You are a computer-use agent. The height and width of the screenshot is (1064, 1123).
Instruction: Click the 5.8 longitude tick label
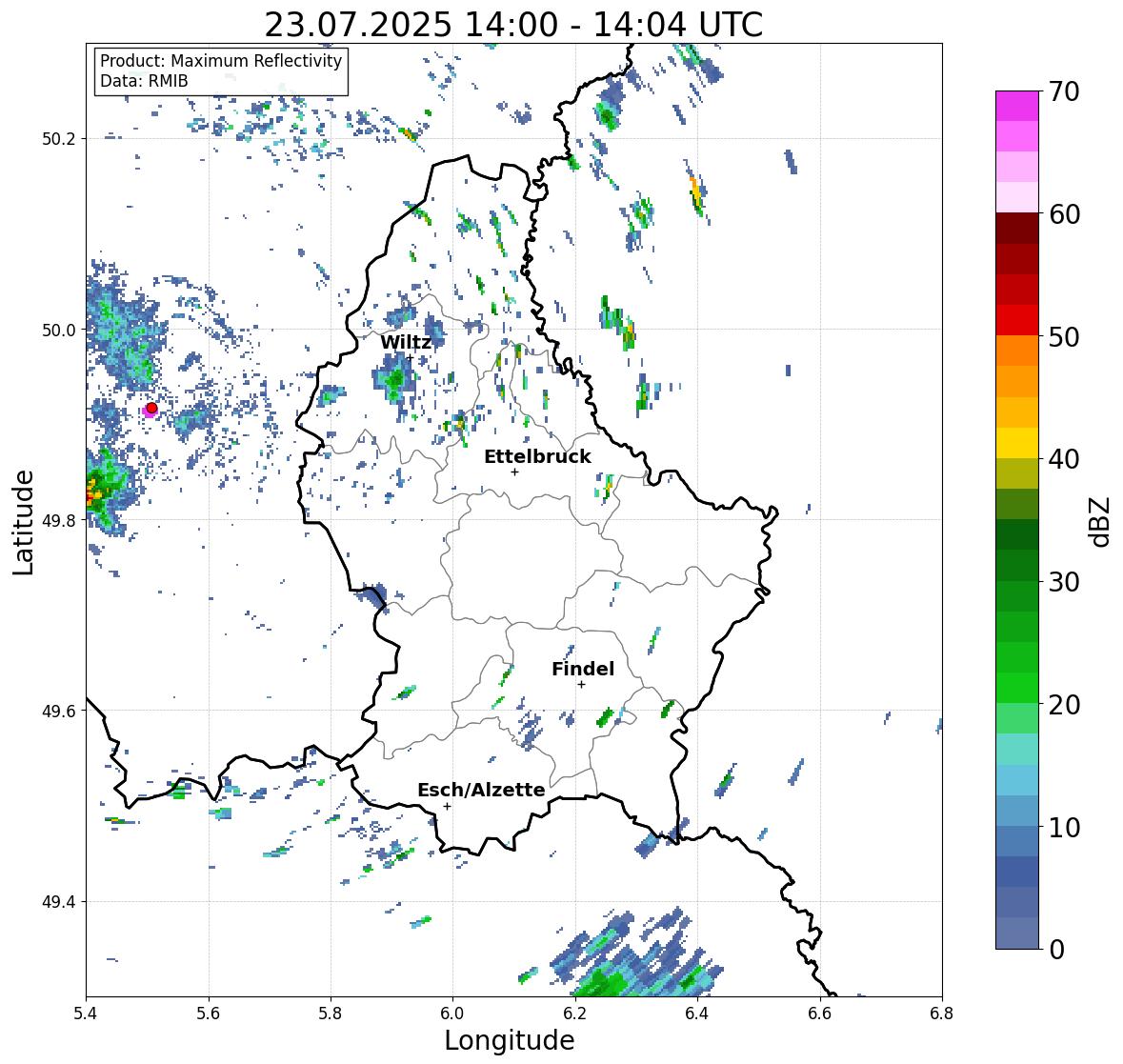coord(331,1014)
